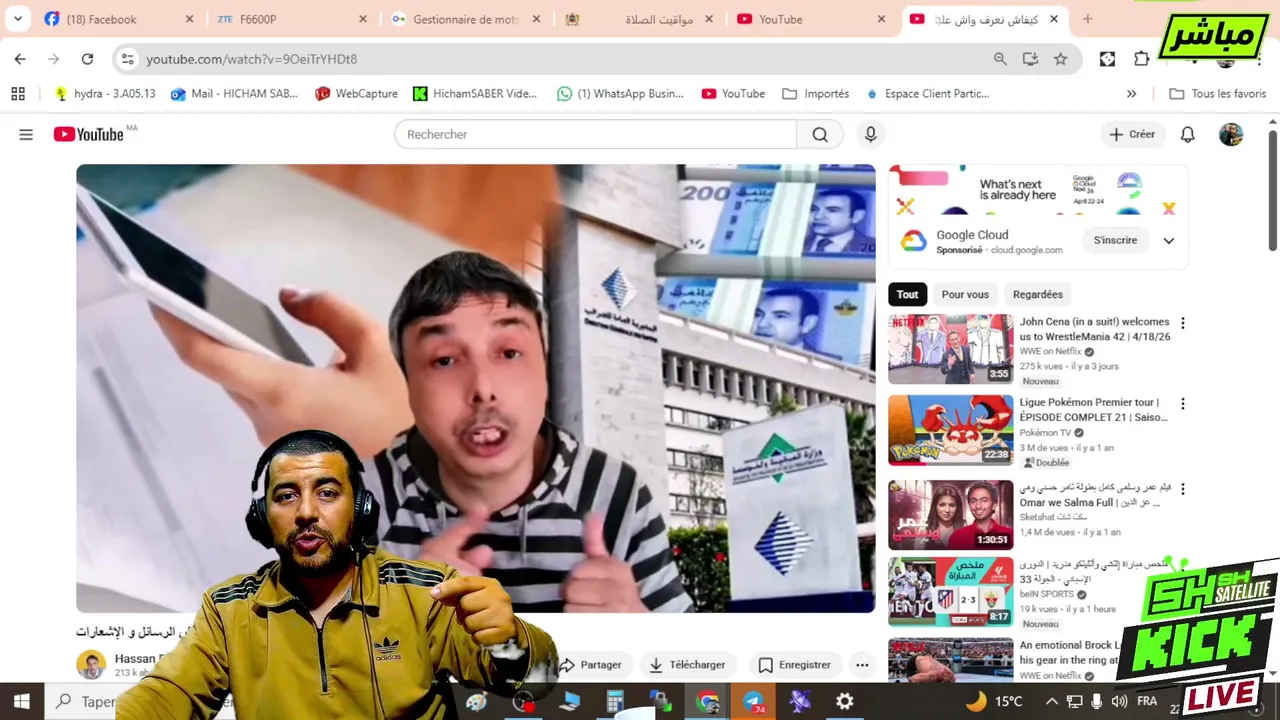Click the Télécharger button
Image resolution: width=1280 pixels, height=720 pixels.
coord(687,665)
